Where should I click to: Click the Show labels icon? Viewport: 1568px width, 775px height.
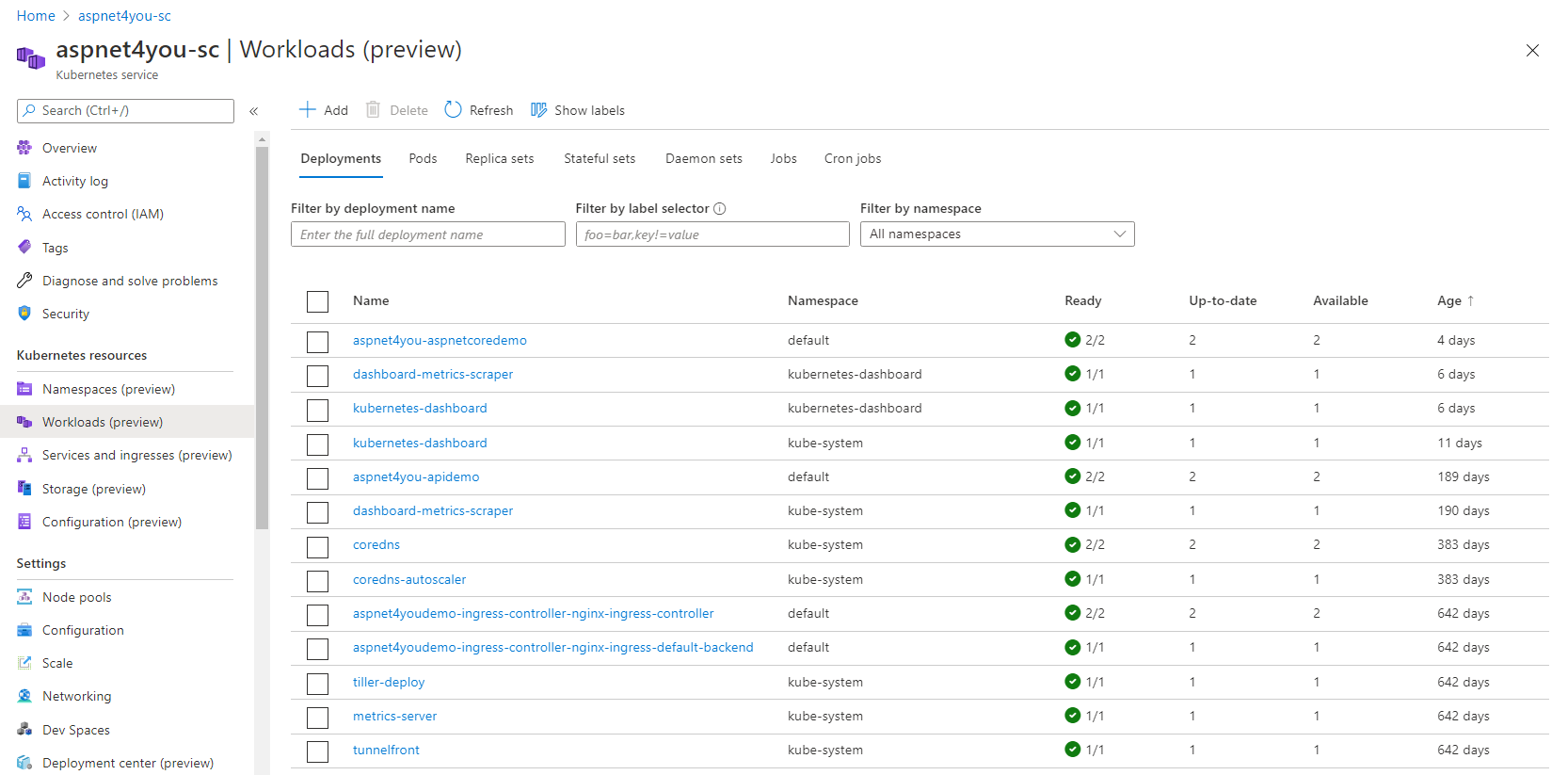[539, 110]
